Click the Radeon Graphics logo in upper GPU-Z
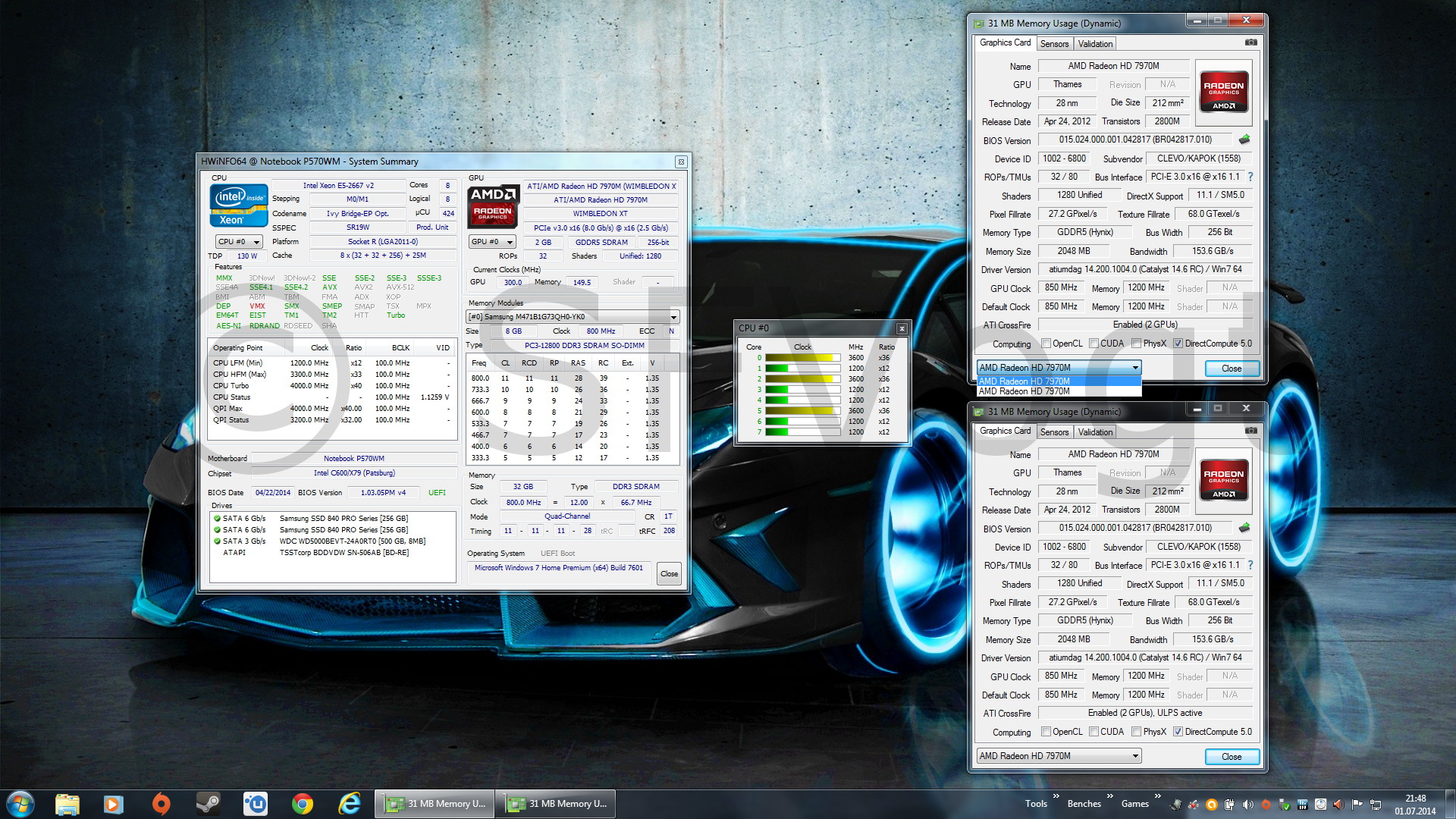This screenshot has height=819, width=1456. (x=1223, y=92)
